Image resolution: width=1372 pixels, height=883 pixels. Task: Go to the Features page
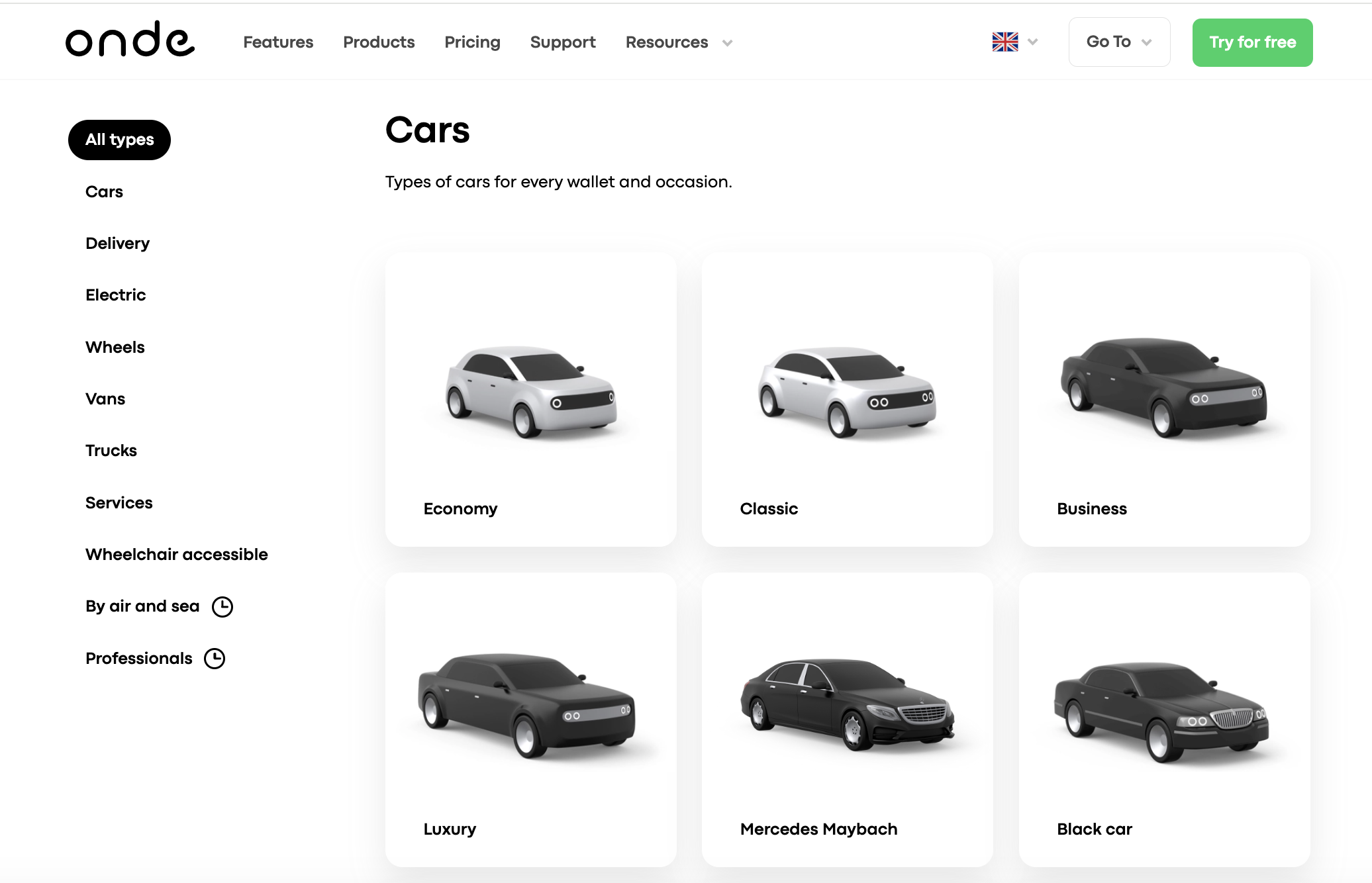tap(278, 42)
